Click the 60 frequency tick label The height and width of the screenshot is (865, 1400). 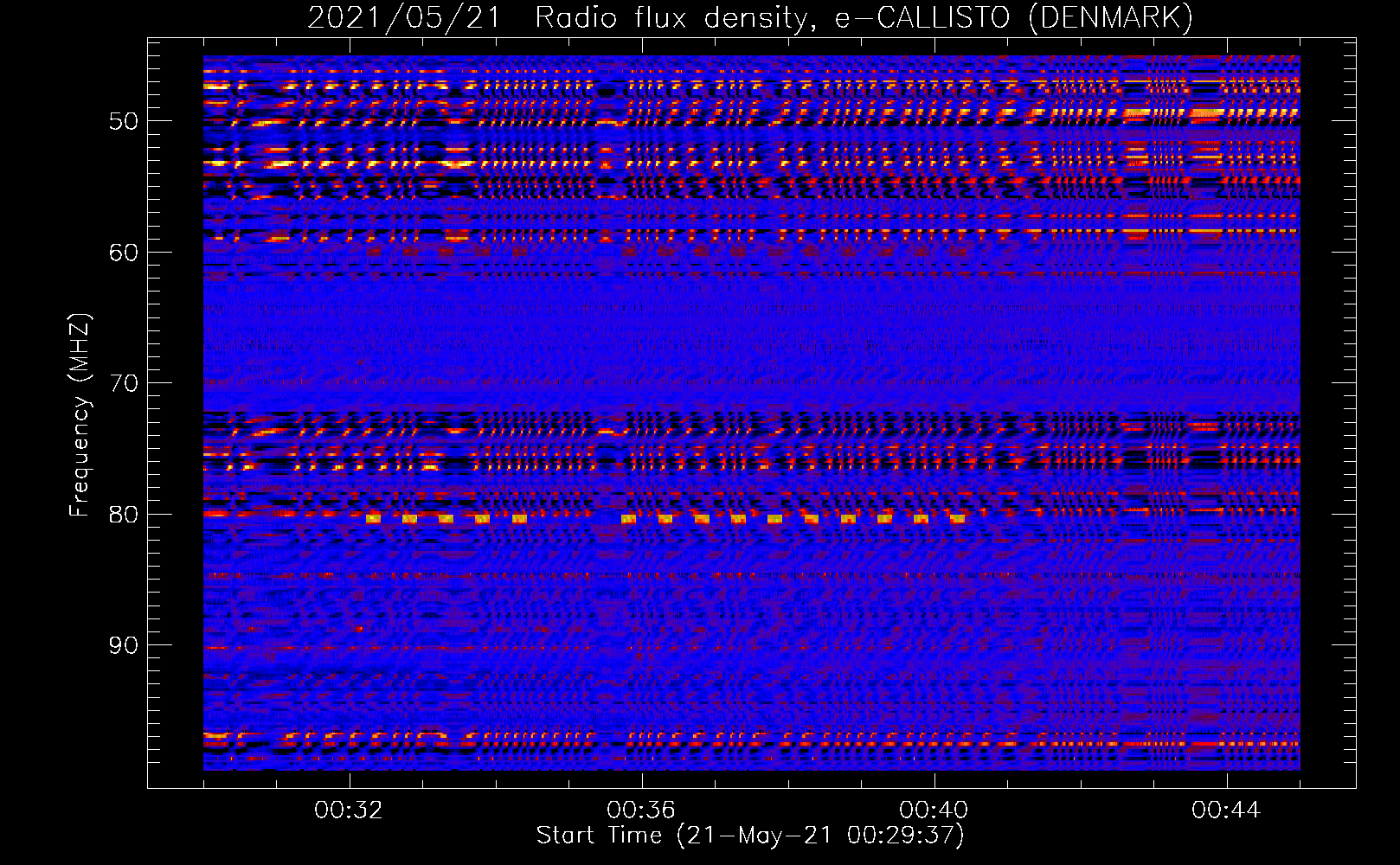click(x=124, y=253)
